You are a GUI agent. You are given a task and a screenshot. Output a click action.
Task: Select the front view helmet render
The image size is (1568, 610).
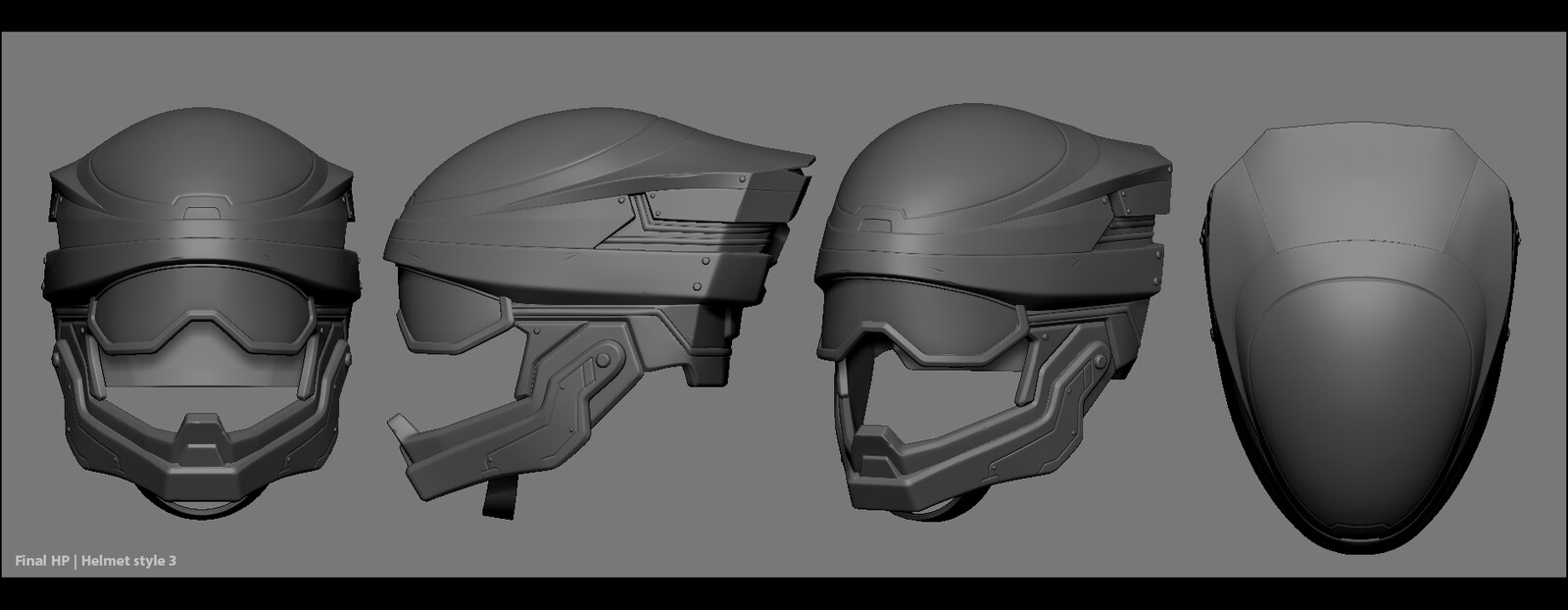(x=201, y=314)
